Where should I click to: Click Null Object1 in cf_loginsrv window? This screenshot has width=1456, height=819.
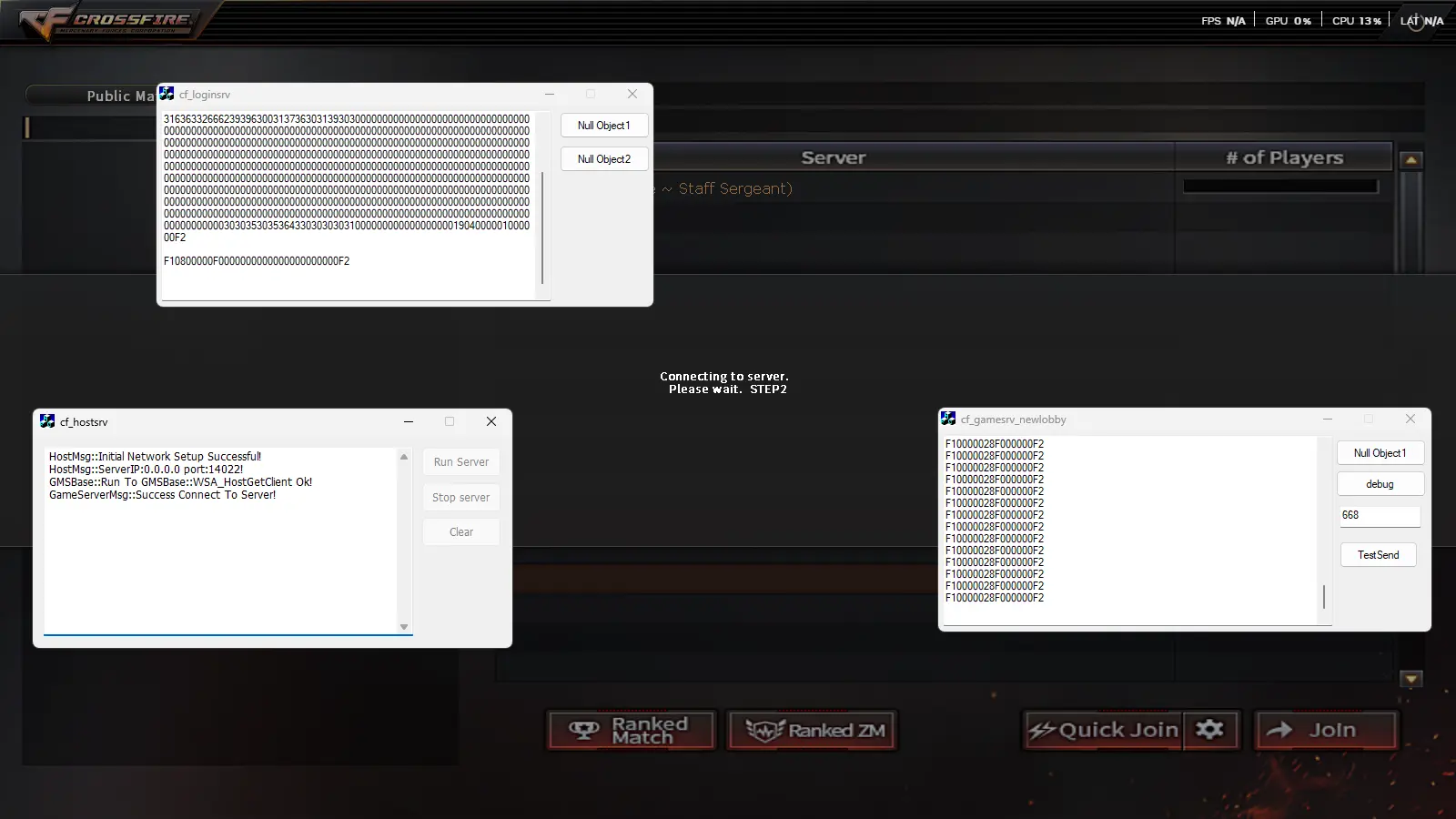604,126
